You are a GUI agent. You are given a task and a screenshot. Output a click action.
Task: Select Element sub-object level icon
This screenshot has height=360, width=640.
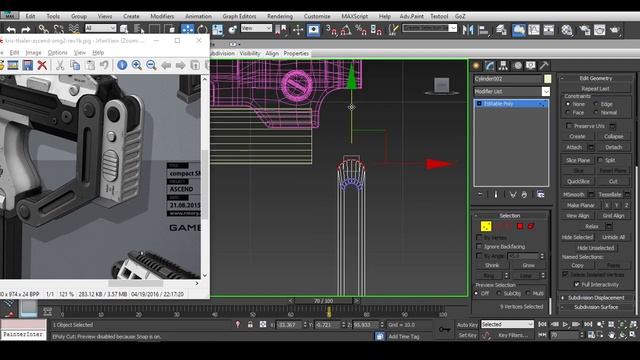click(531, 226)
